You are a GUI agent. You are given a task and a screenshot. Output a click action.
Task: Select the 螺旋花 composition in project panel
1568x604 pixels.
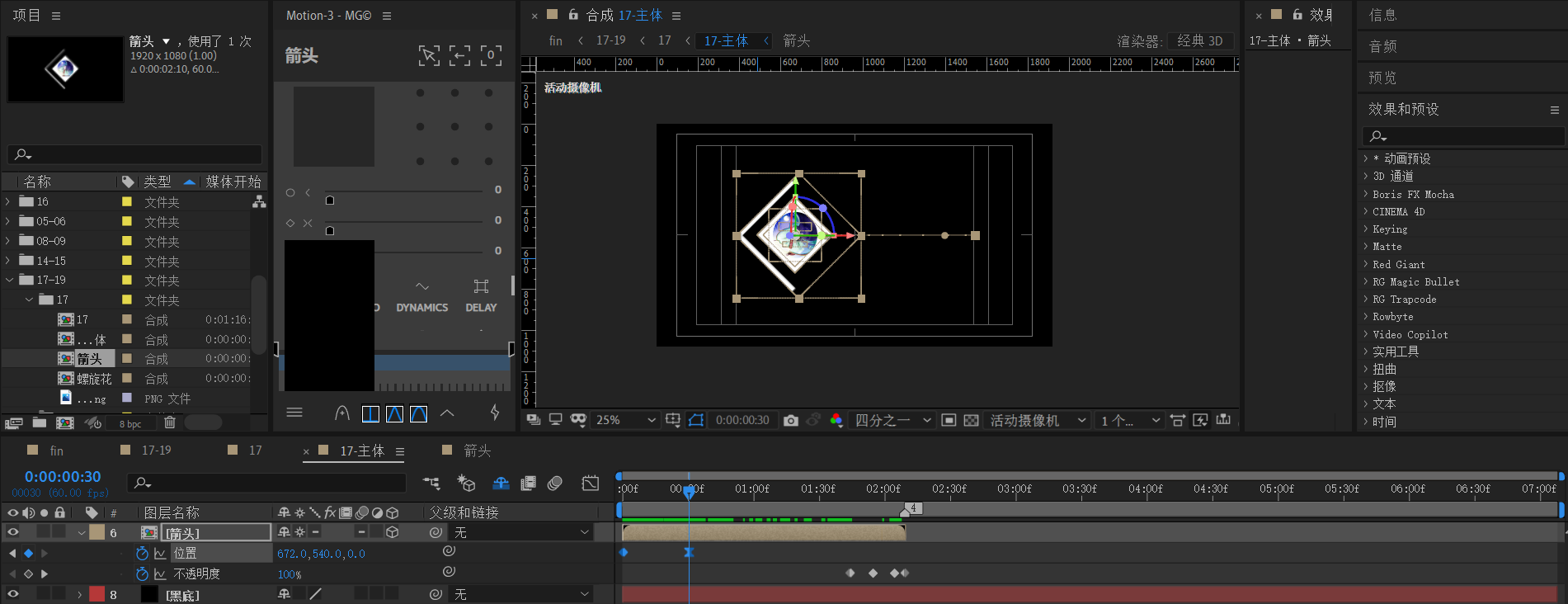(94, 379)
